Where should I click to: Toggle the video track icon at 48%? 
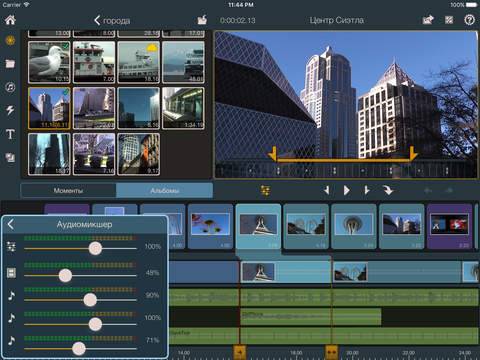click(x=11, y=273)
